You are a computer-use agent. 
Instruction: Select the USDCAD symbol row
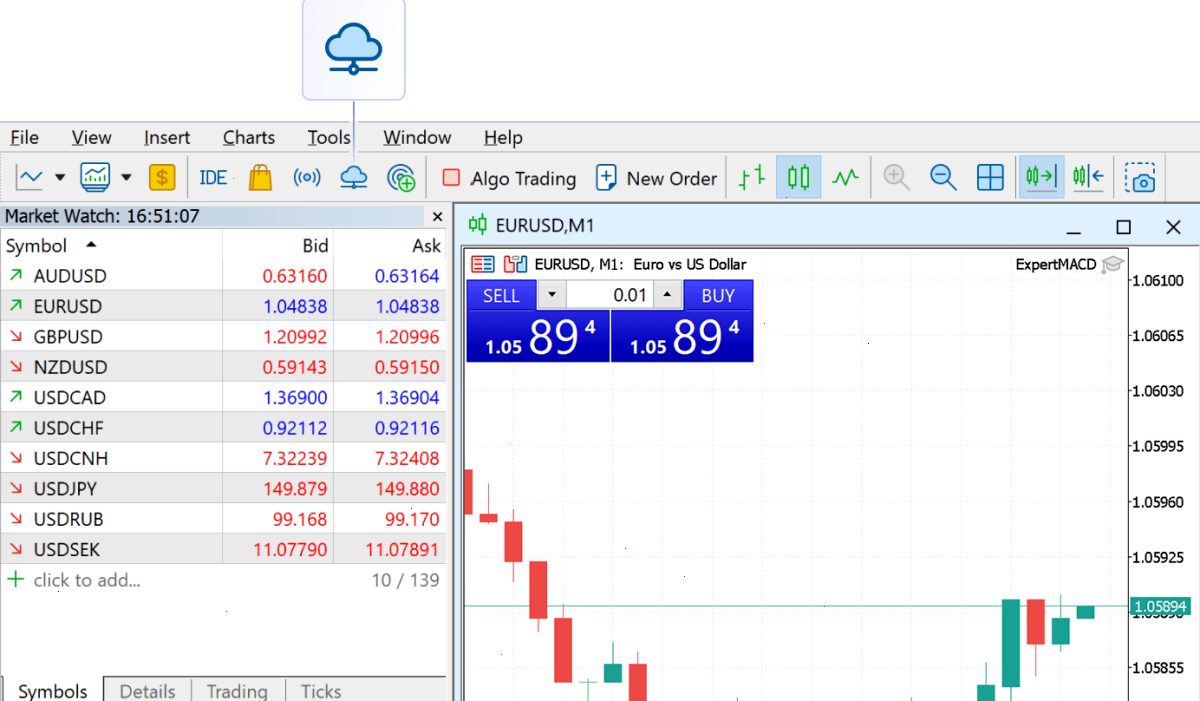pos(223,397)
